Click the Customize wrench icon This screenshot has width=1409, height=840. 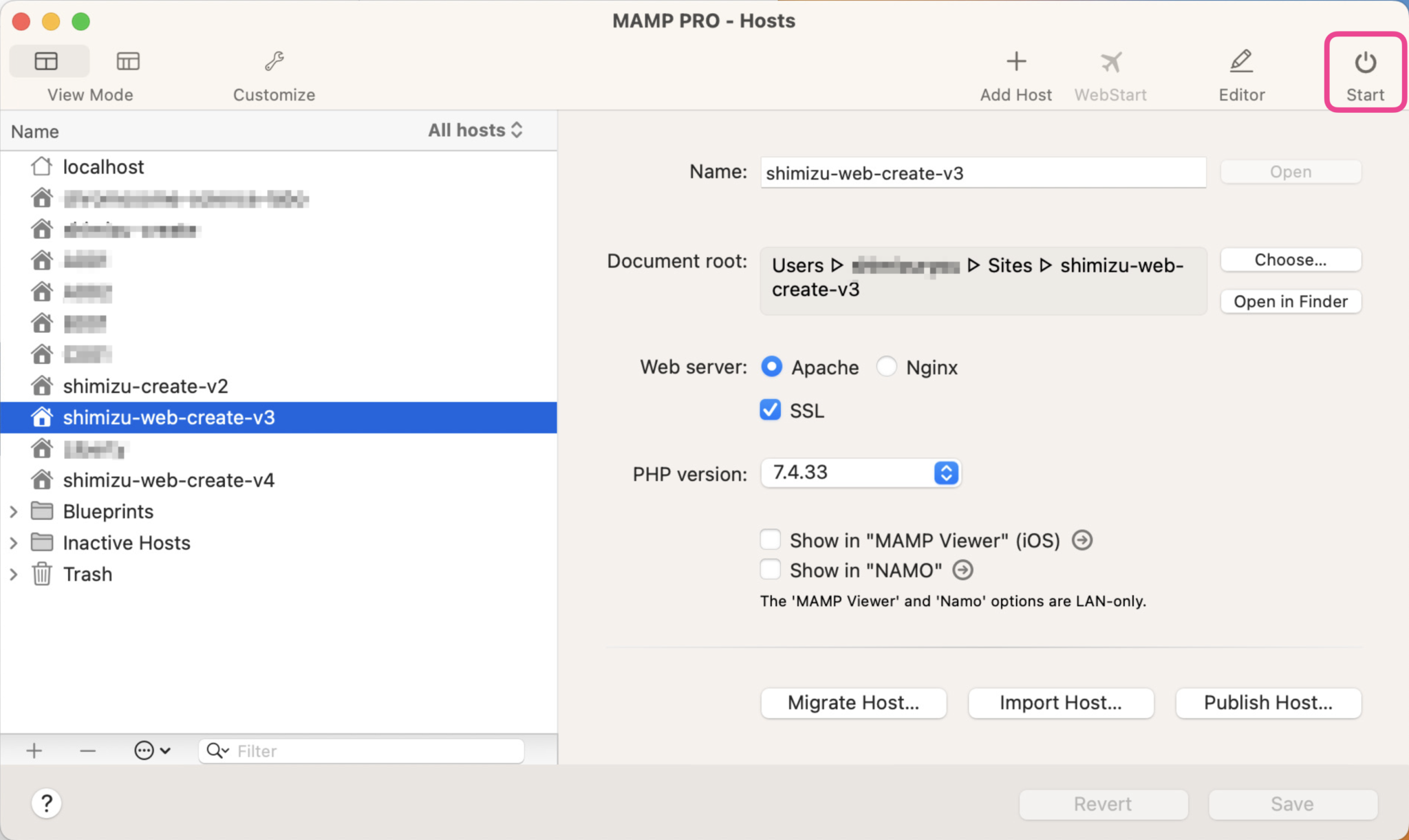[274, 62]
